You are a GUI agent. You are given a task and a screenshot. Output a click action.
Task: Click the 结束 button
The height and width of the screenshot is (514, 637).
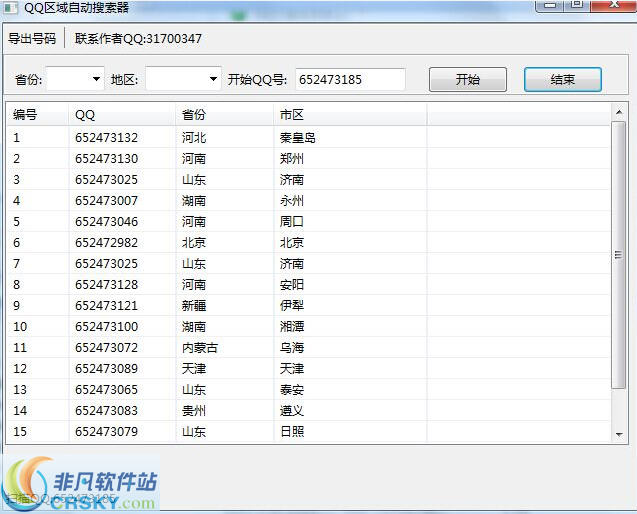[563, 79]
